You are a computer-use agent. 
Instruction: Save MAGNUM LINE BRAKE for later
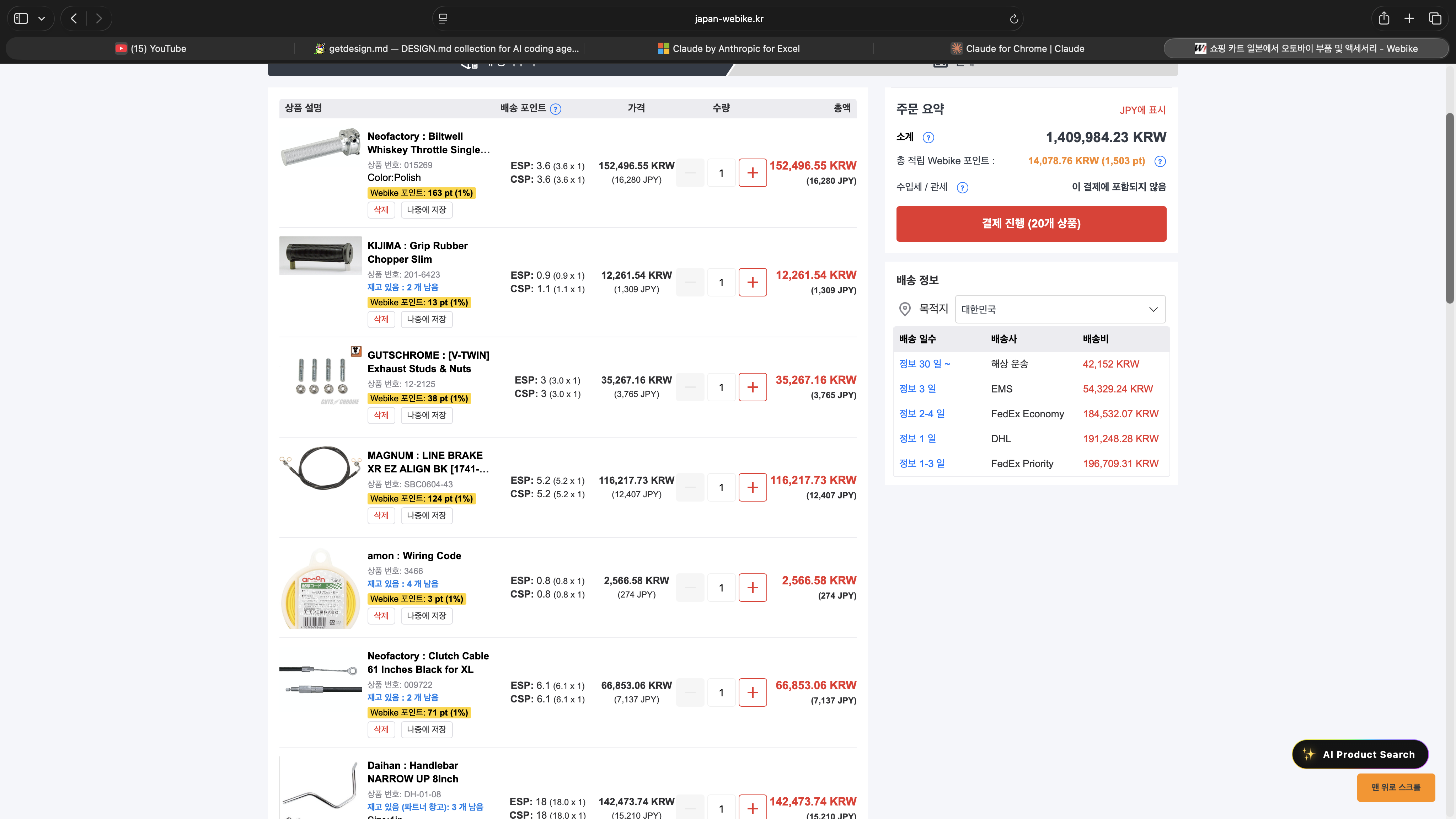pyautogui.click(x=427, y=515)
